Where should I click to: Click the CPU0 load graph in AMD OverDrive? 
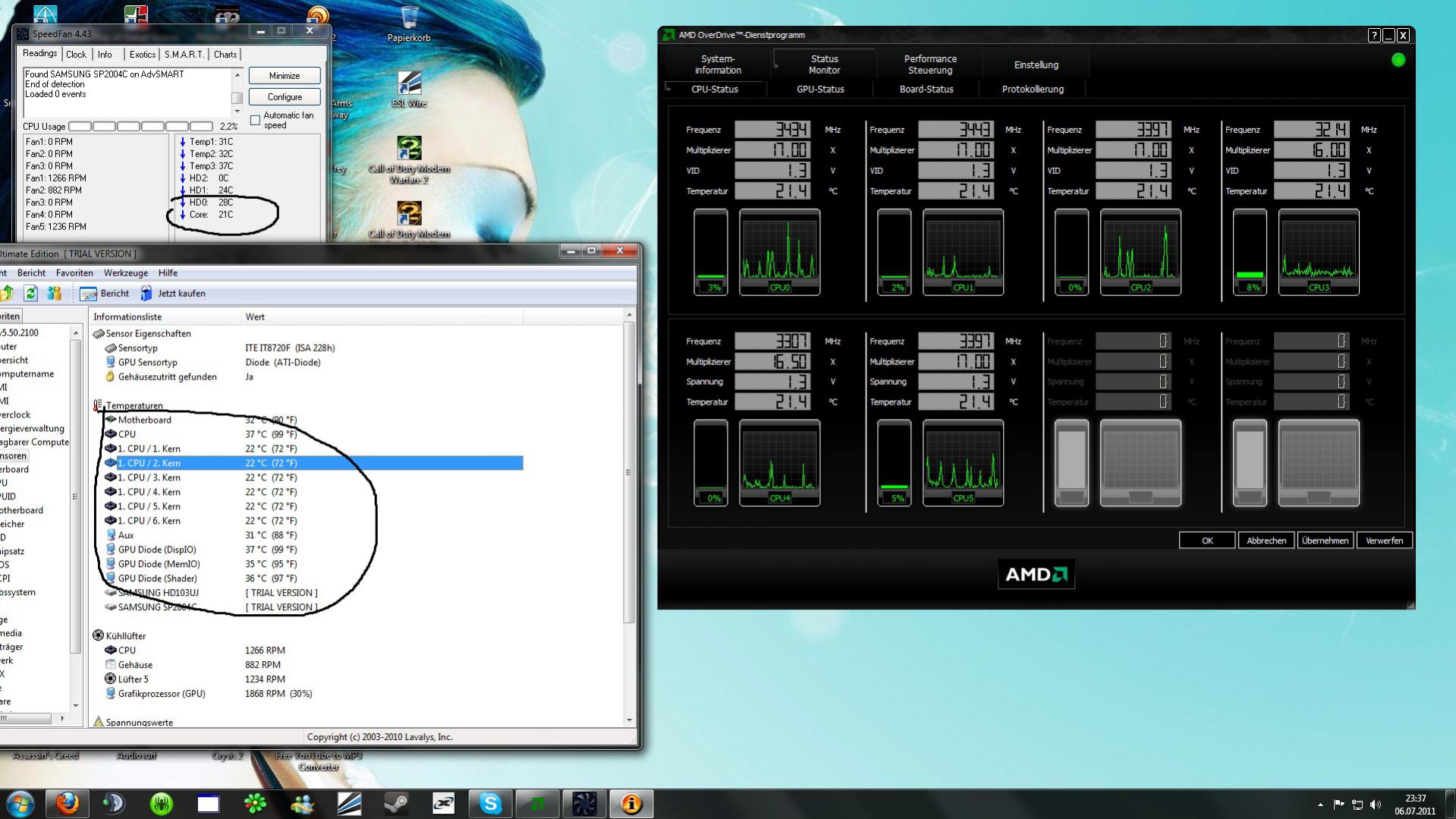(779, 252)
